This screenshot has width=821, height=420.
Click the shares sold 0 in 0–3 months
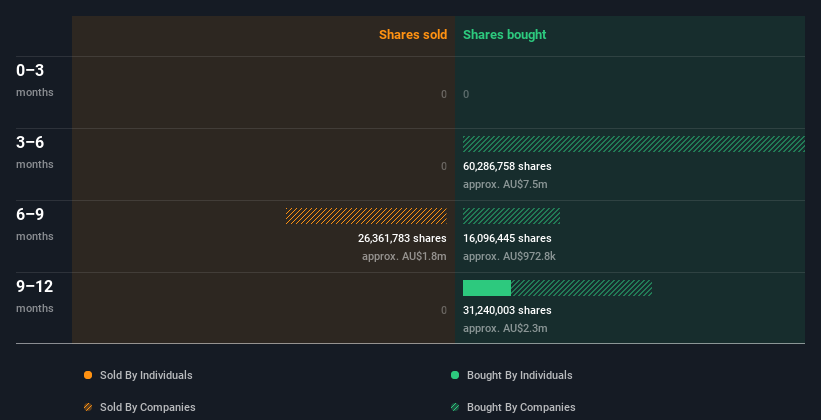pyautogui.click(x=444, y=94)
